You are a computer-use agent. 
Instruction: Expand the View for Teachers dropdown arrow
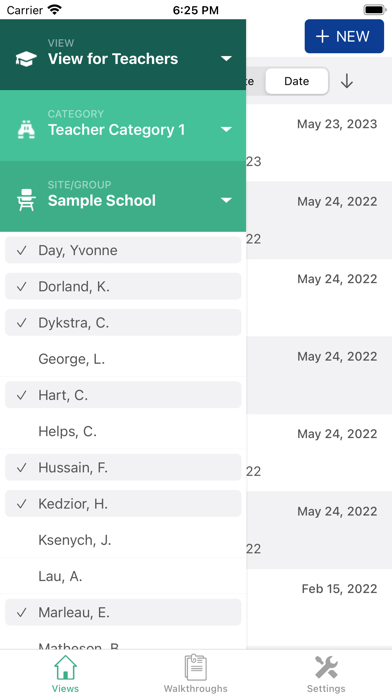click(226, 59)
